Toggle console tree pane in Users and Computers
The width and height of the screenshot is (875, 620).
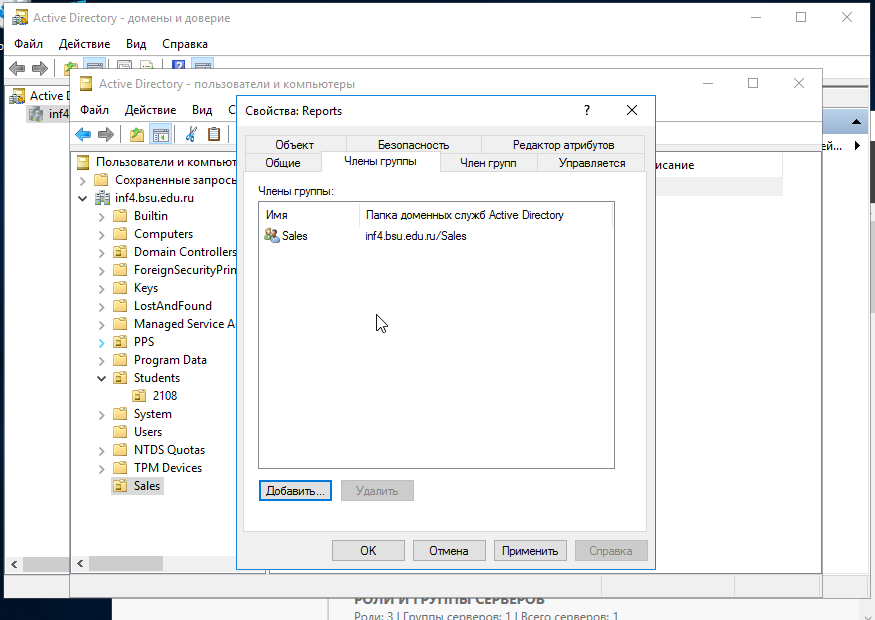click(161, 134)
